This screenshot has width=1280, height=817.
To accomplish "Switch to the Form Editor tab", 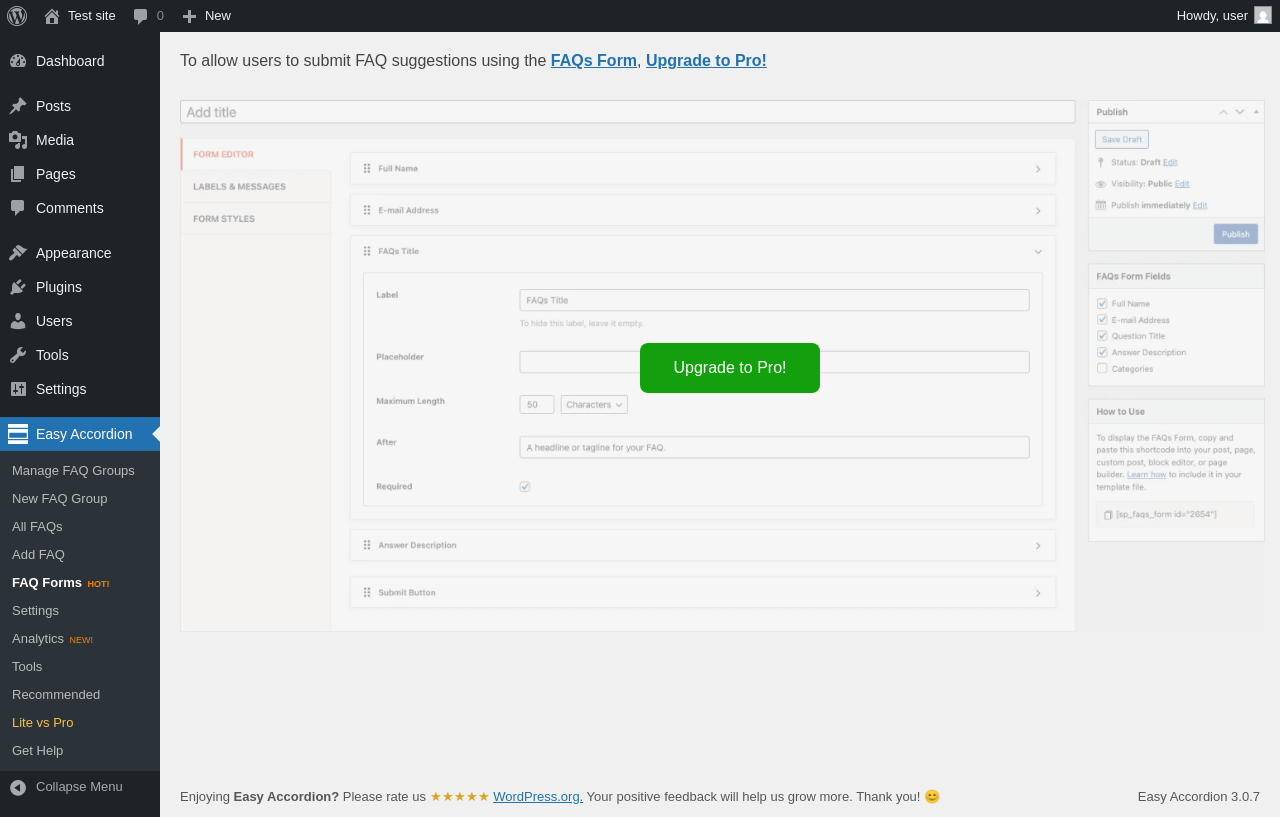I will coord(256,155).
